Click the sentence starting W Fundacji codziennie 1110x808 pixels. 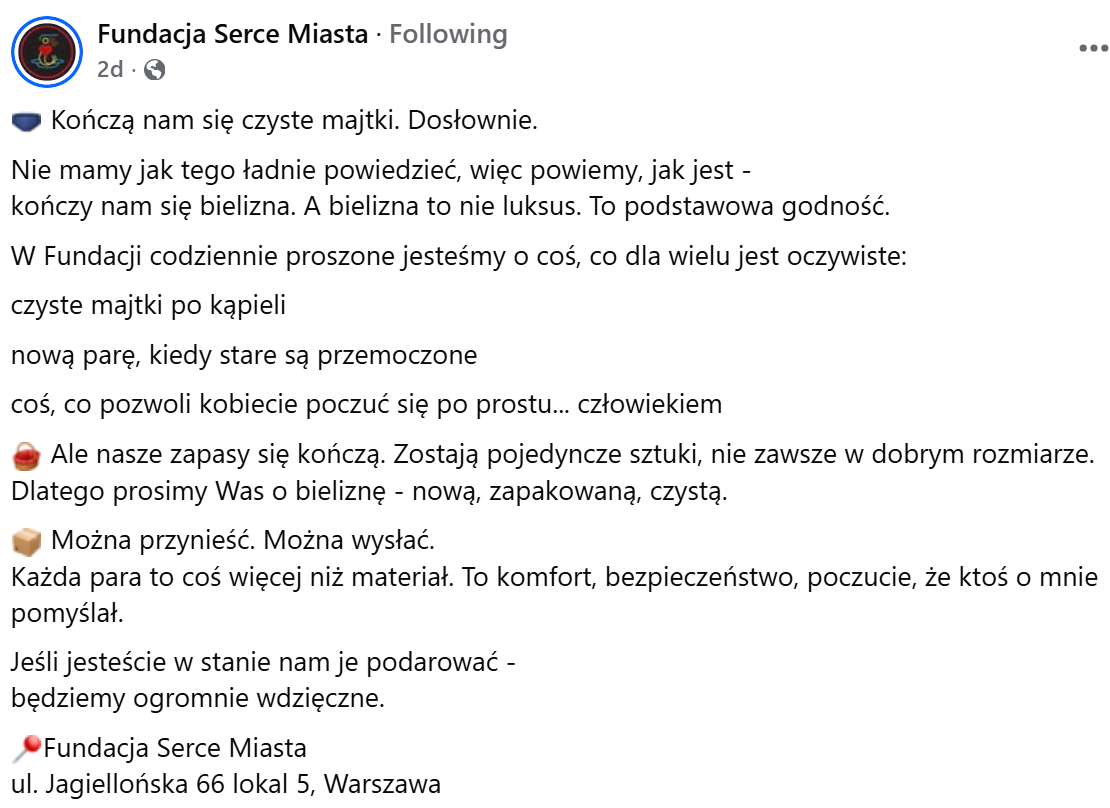coord(459,256)
